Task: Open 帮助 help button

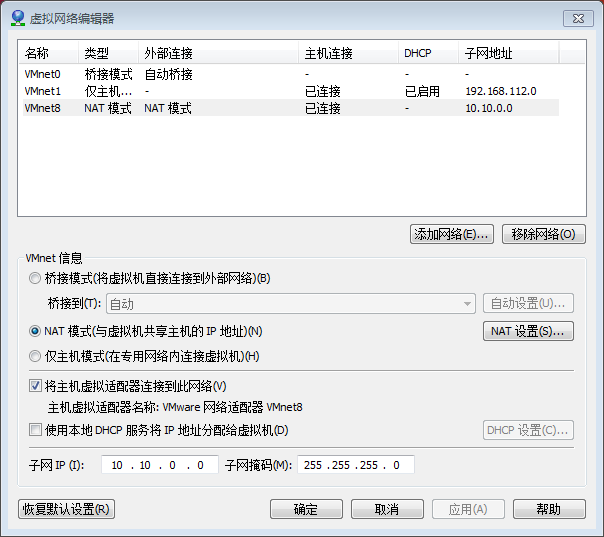Action: pos(549,509)
